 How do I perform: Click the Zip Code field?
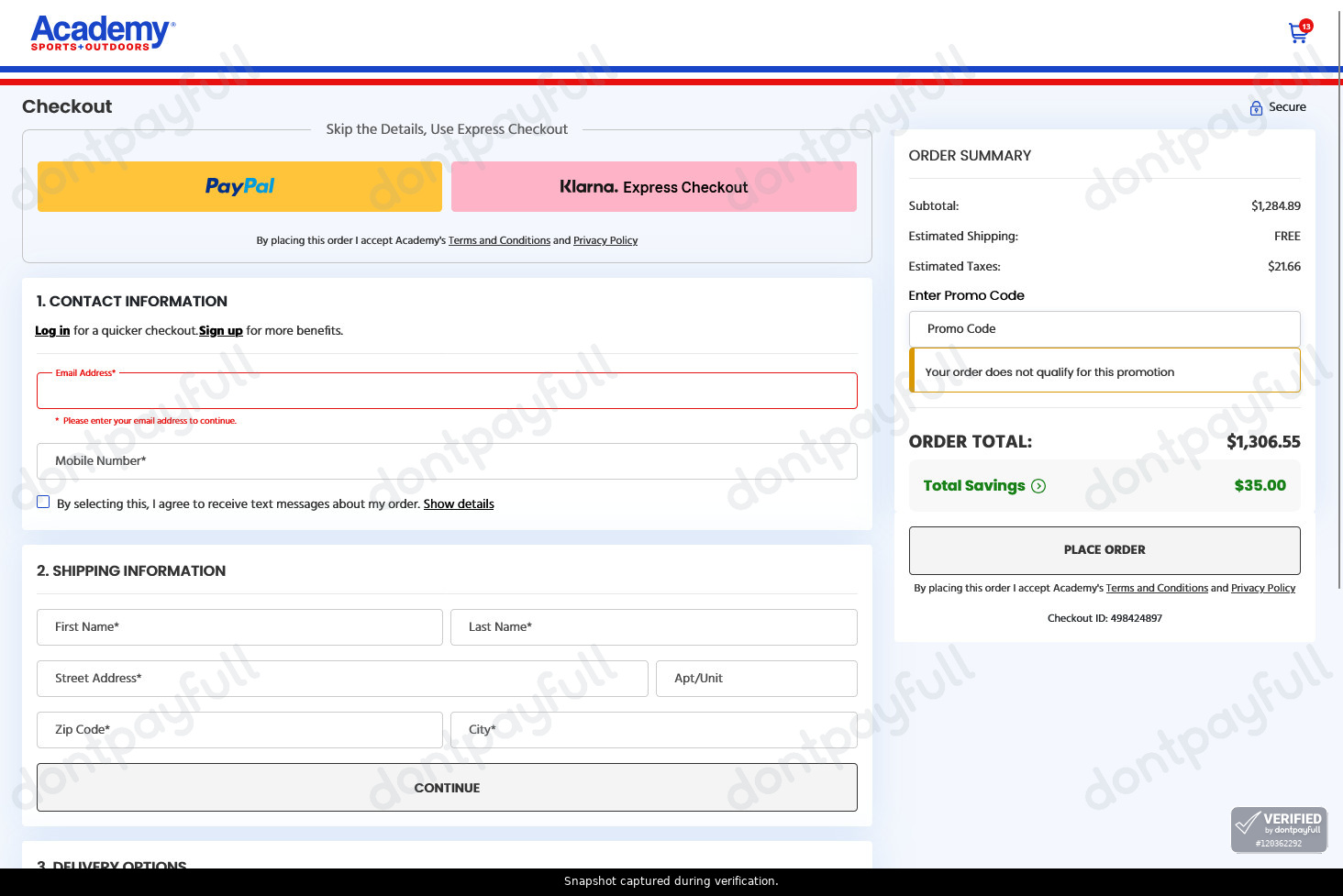click(239, 730)
